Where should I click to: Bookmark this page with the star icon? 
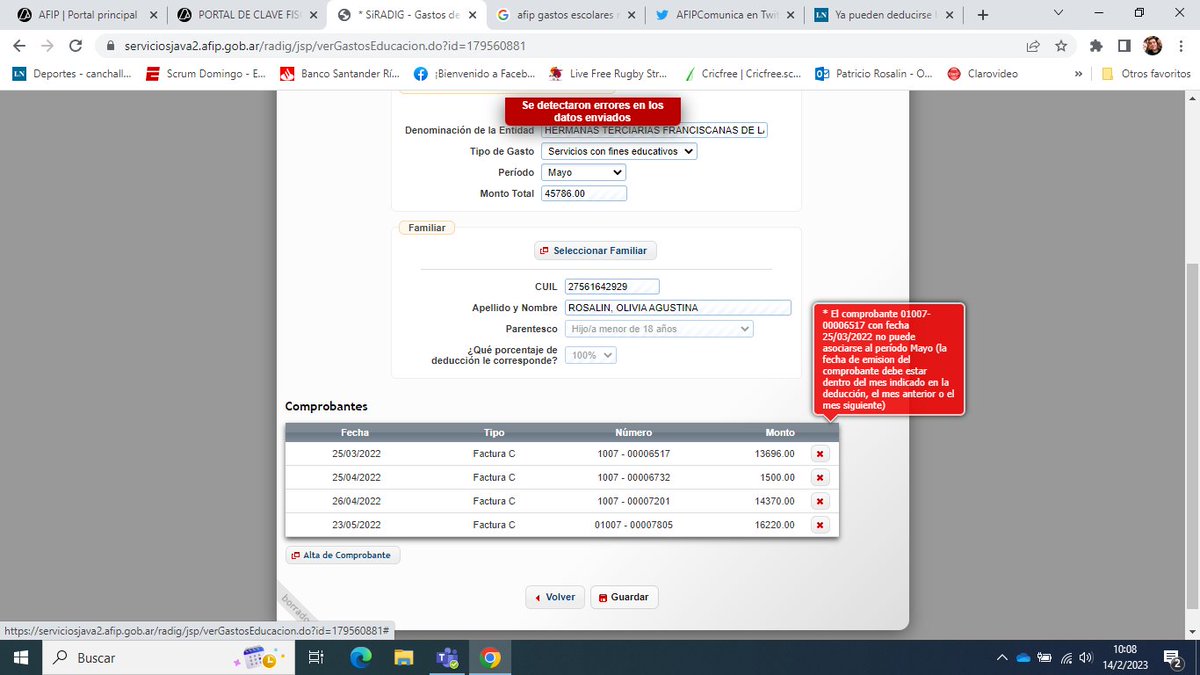click(1062, 46)
